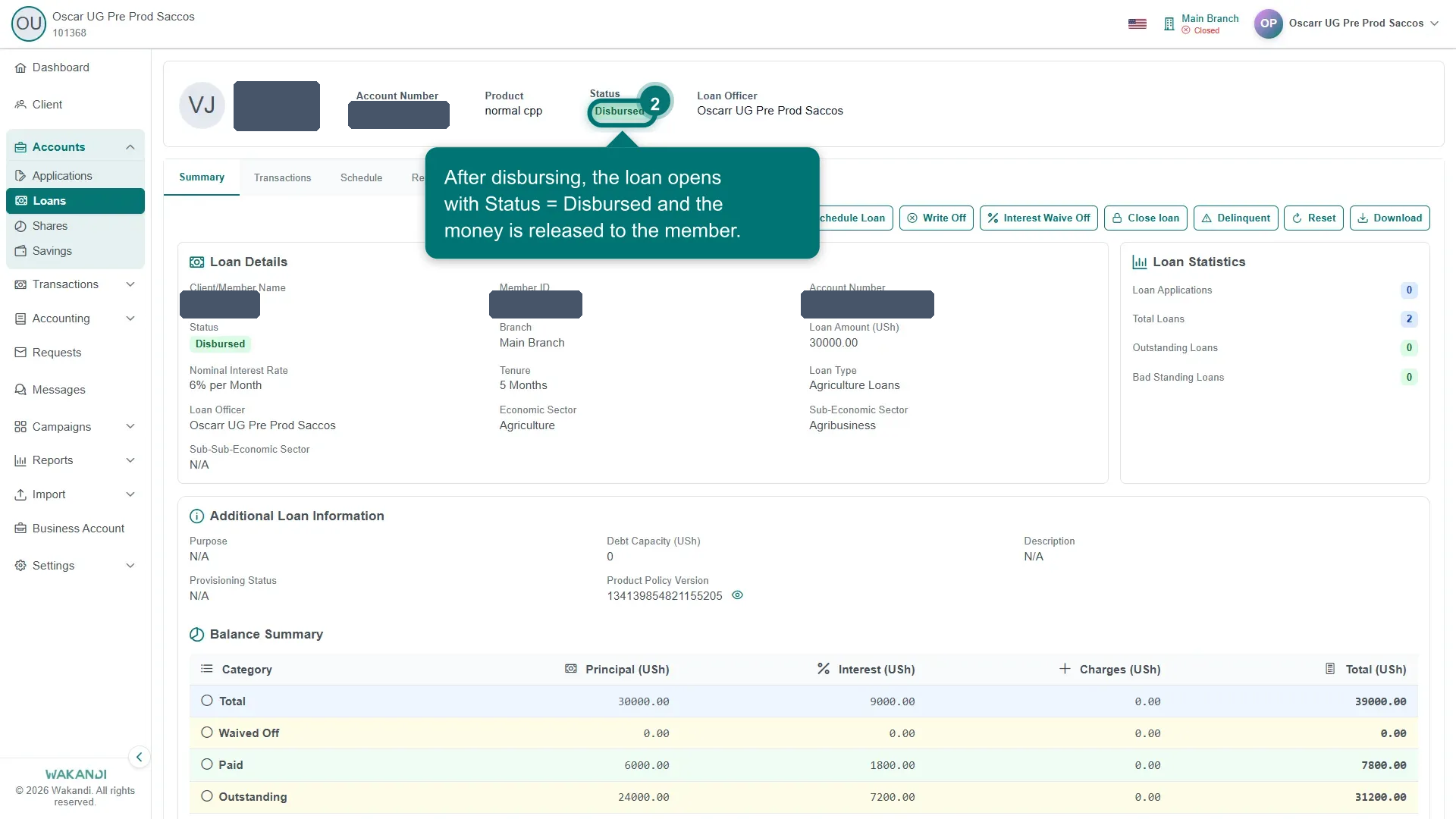Screen dimensions: 1456x819
Task: Click the Disbursed status badge in Loan Details
Action: pyautogui.click(x=220, y=344)
